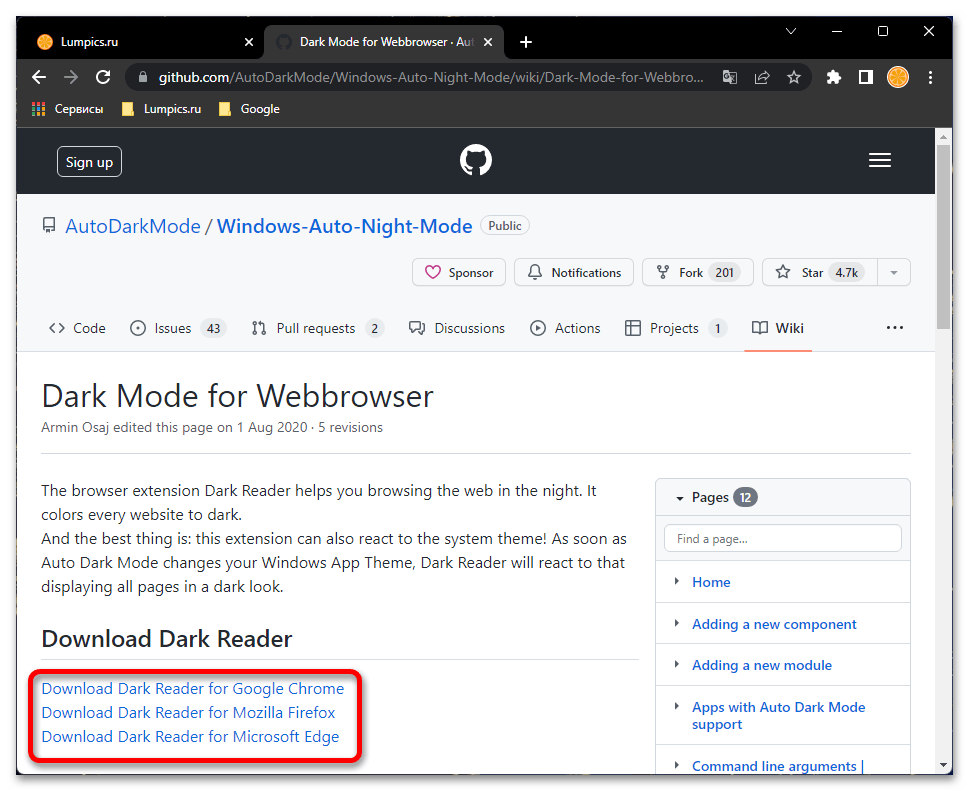Open the tab search chevron
The width and height of the screenshot is (969, 791).
(790, 31)
